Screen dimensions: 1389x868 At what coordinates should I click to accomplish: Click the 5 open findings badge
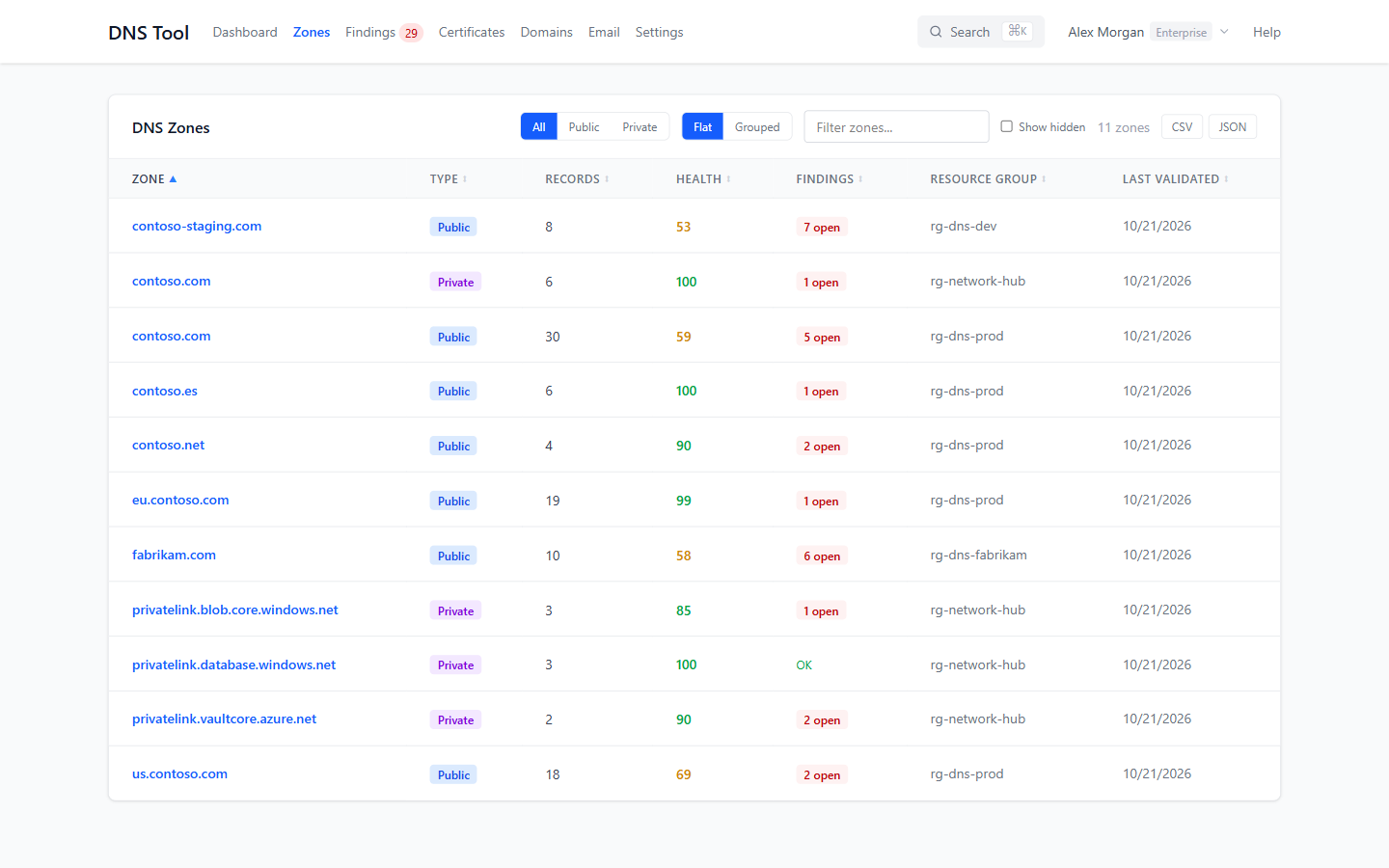[822, 337]
